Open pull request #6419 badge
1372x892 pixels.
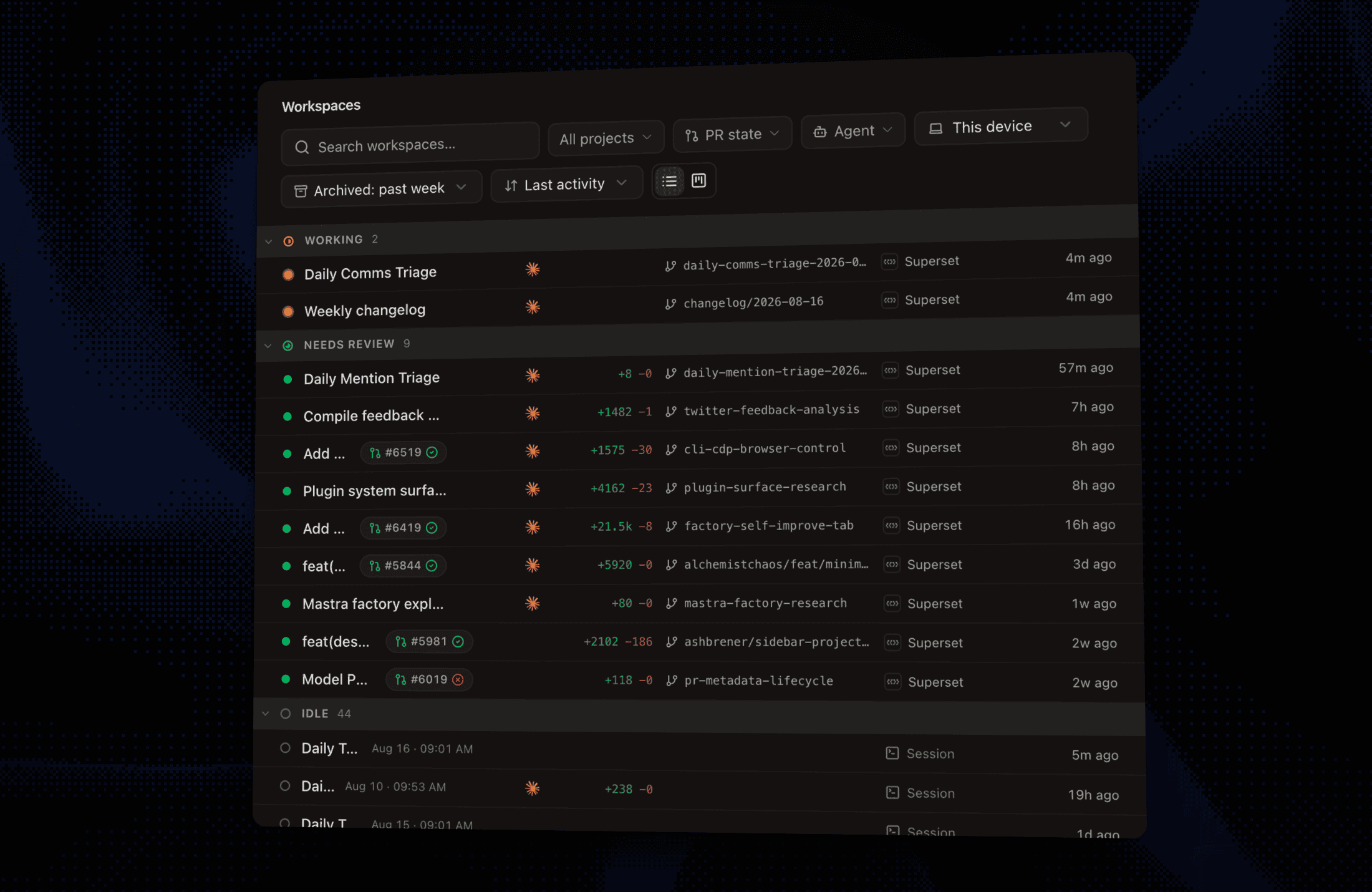pyautogui.click(x=403, y=528)
